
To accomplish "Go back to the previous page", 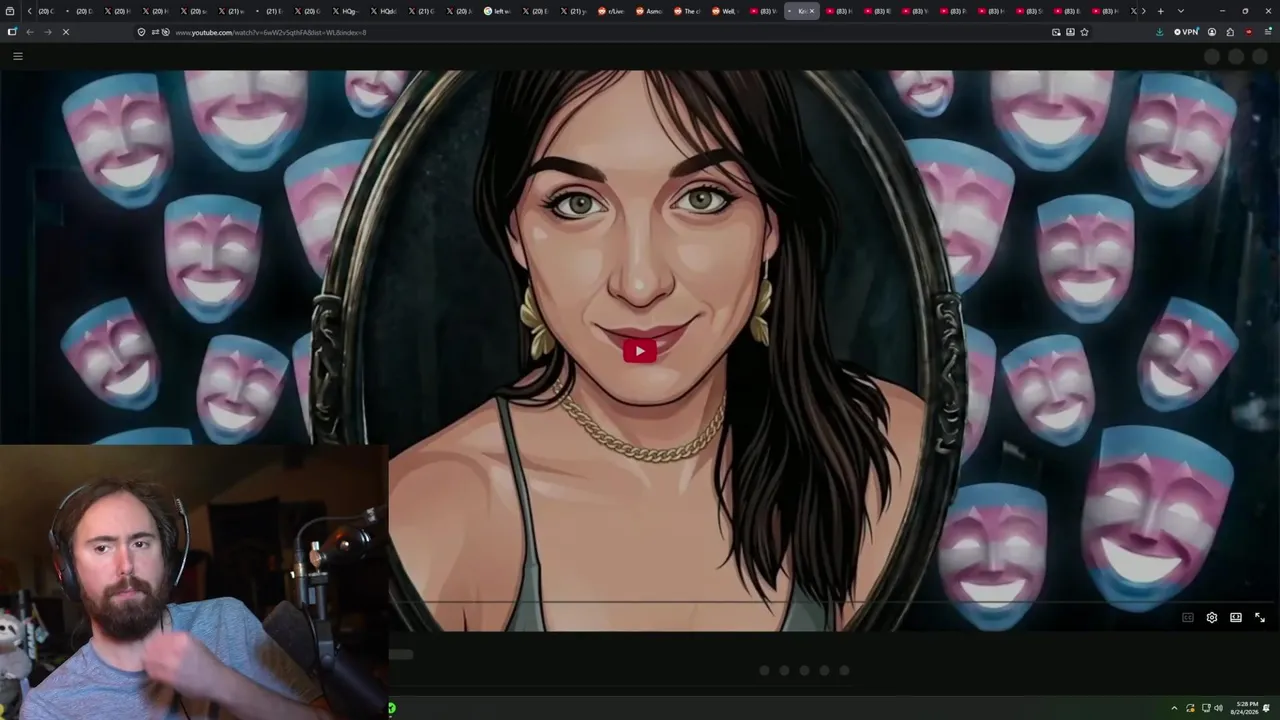I will (x=30, y=32).
